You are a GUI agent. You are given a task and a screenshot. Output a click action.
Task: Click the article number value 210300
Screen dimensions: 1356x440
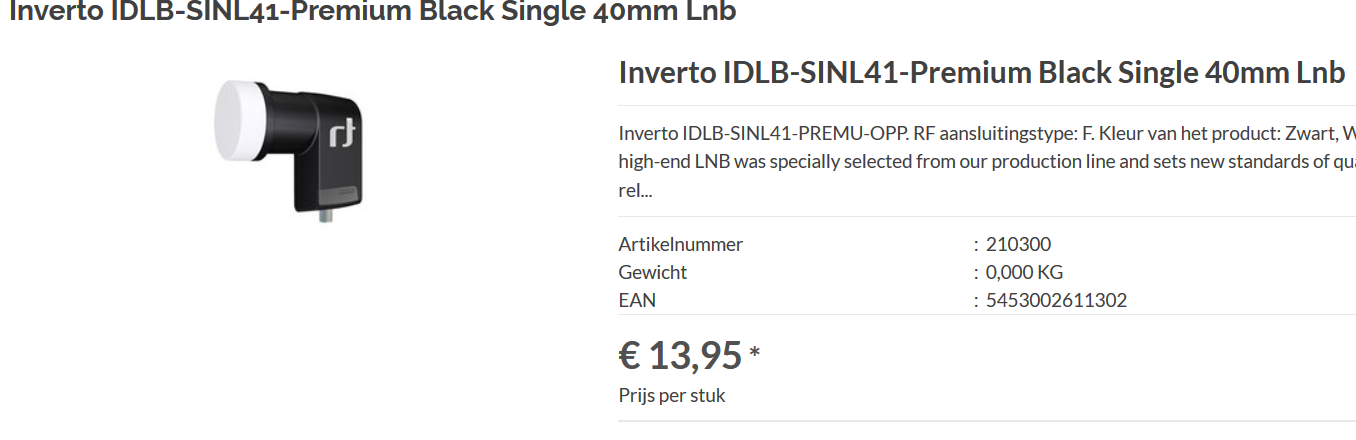[x=1018, y=244]
